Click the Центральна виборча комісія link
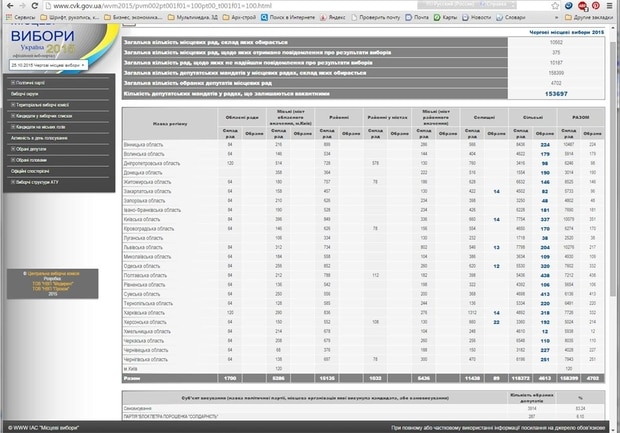The width and height of the screenshot is (620, 433). (52, 272)
